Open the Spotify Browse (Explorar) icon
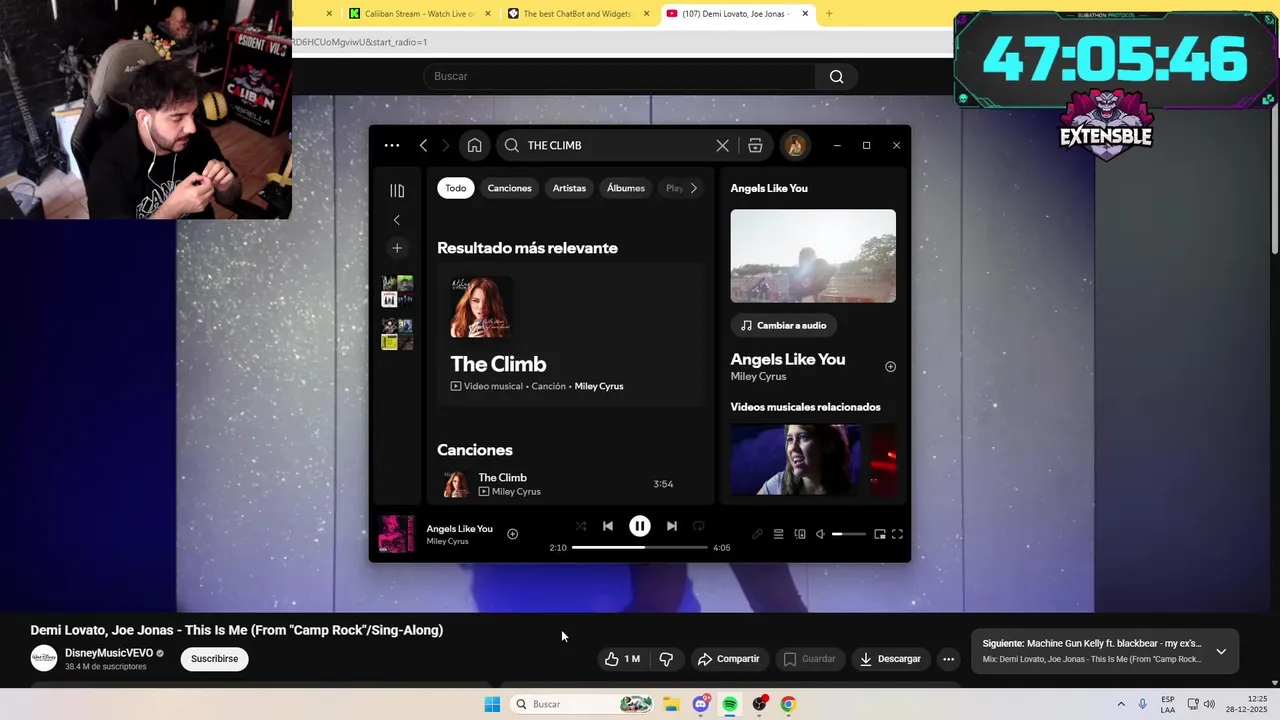 [755, 145]
